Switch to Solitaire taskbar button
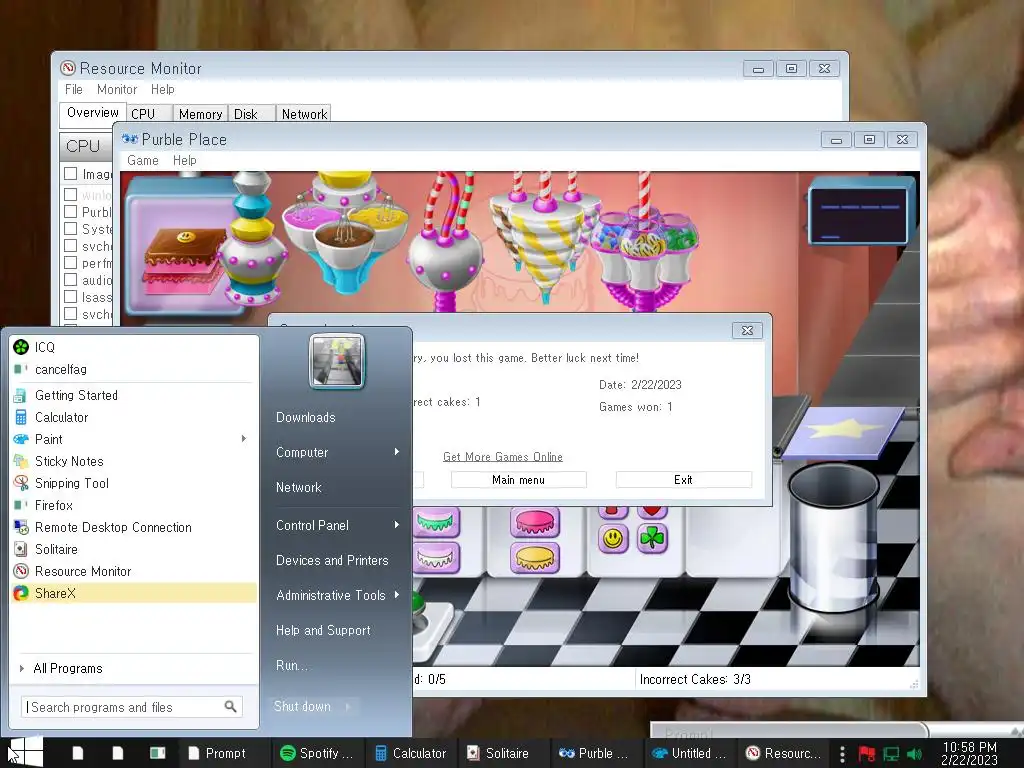Viewport: 1024px width, 768px height. tap(502, 753)
